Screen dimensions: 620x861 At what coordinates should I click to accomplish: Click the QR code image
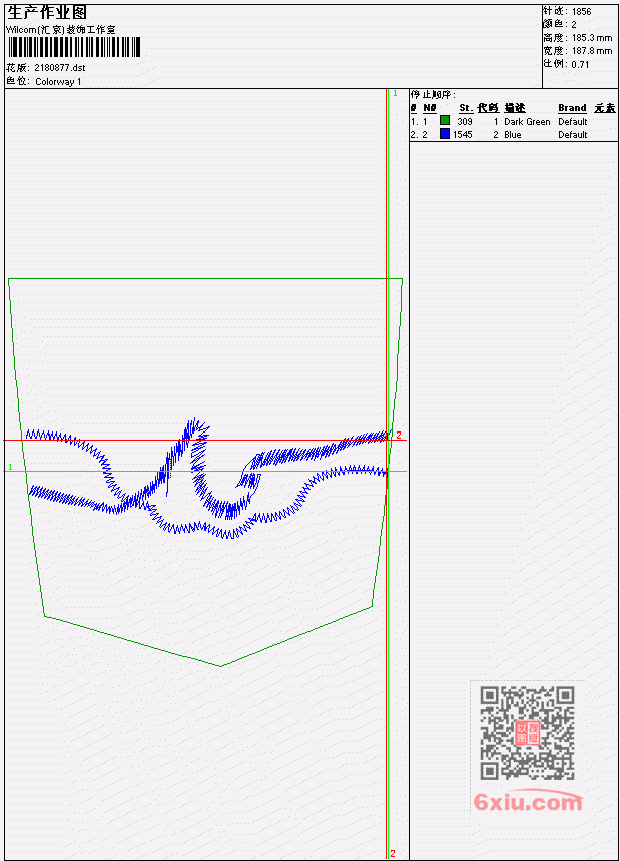coord(527,733)
